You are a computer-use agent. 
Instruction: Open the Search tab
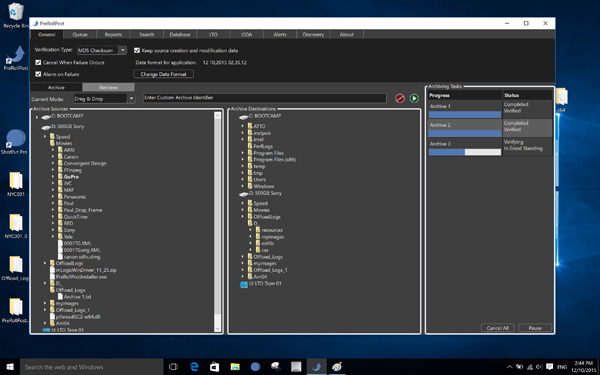(147, 34)
